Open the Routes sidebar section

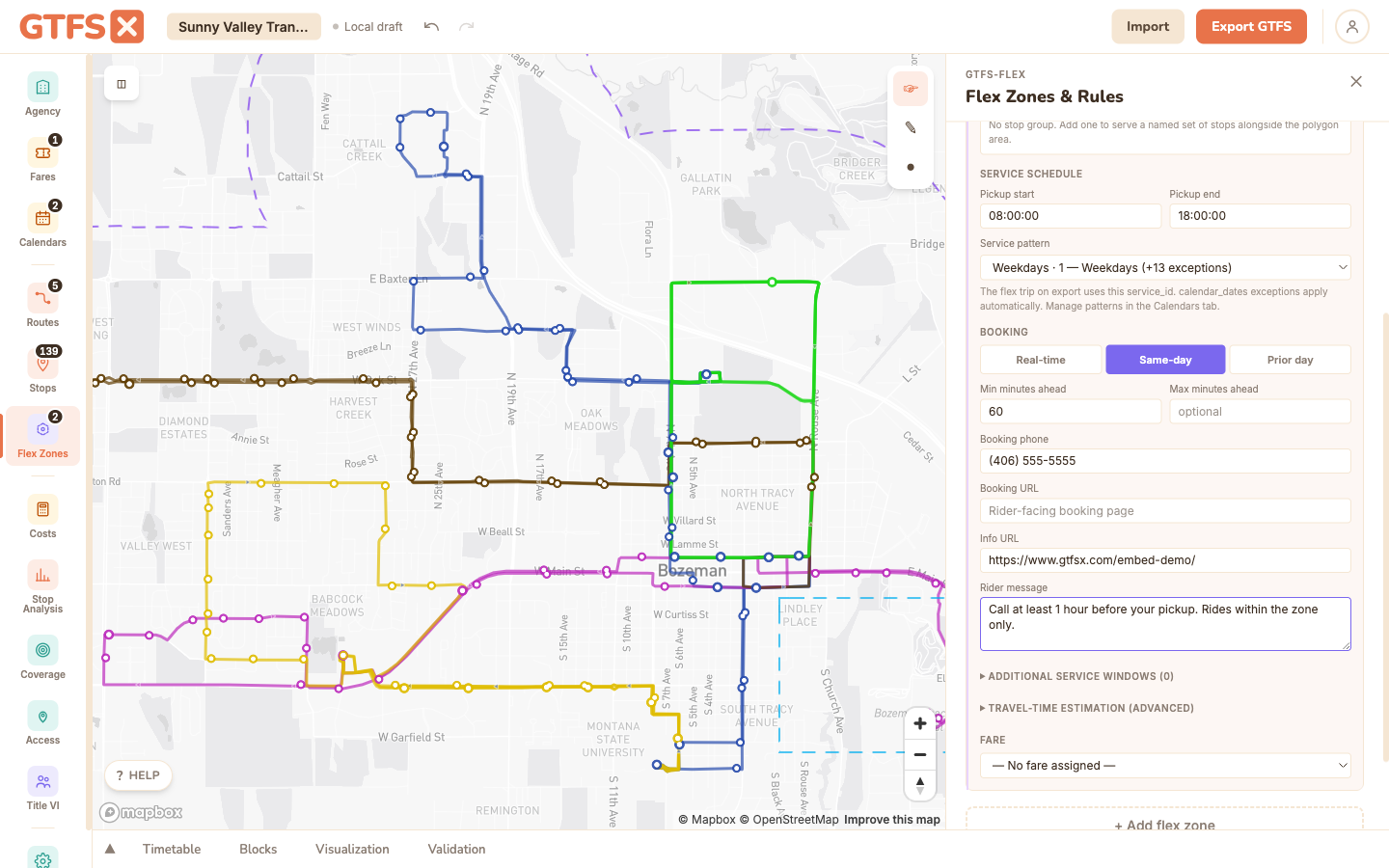[42, 306]
